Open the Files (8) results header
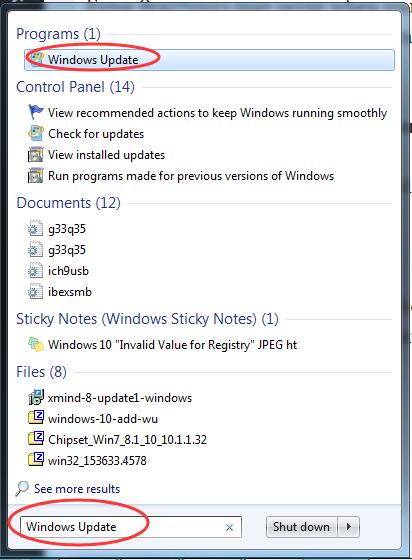 (41, 372)
